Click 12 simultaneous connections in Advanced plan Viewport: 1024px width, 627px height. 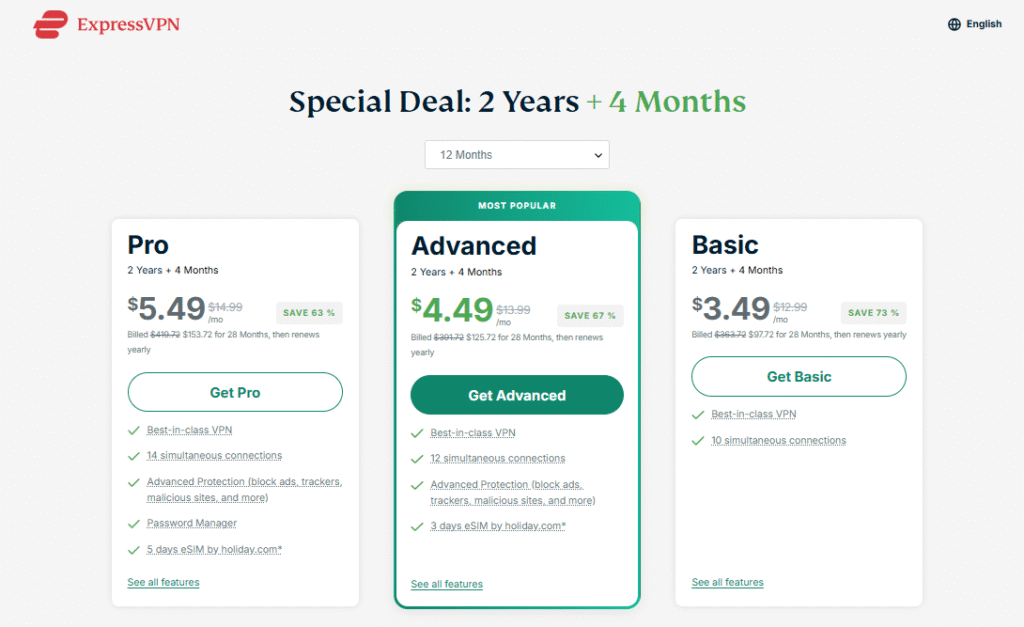(498, 458)
